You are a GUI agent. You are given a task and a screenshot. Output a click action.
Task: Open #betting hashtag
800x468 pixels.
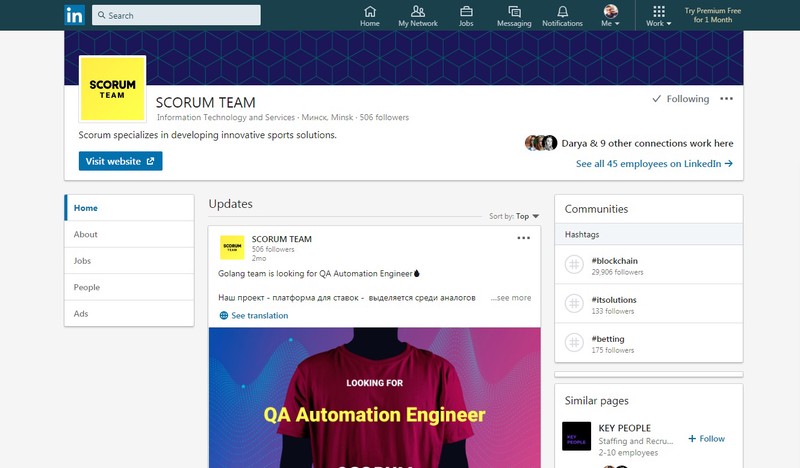coord(608,339)
